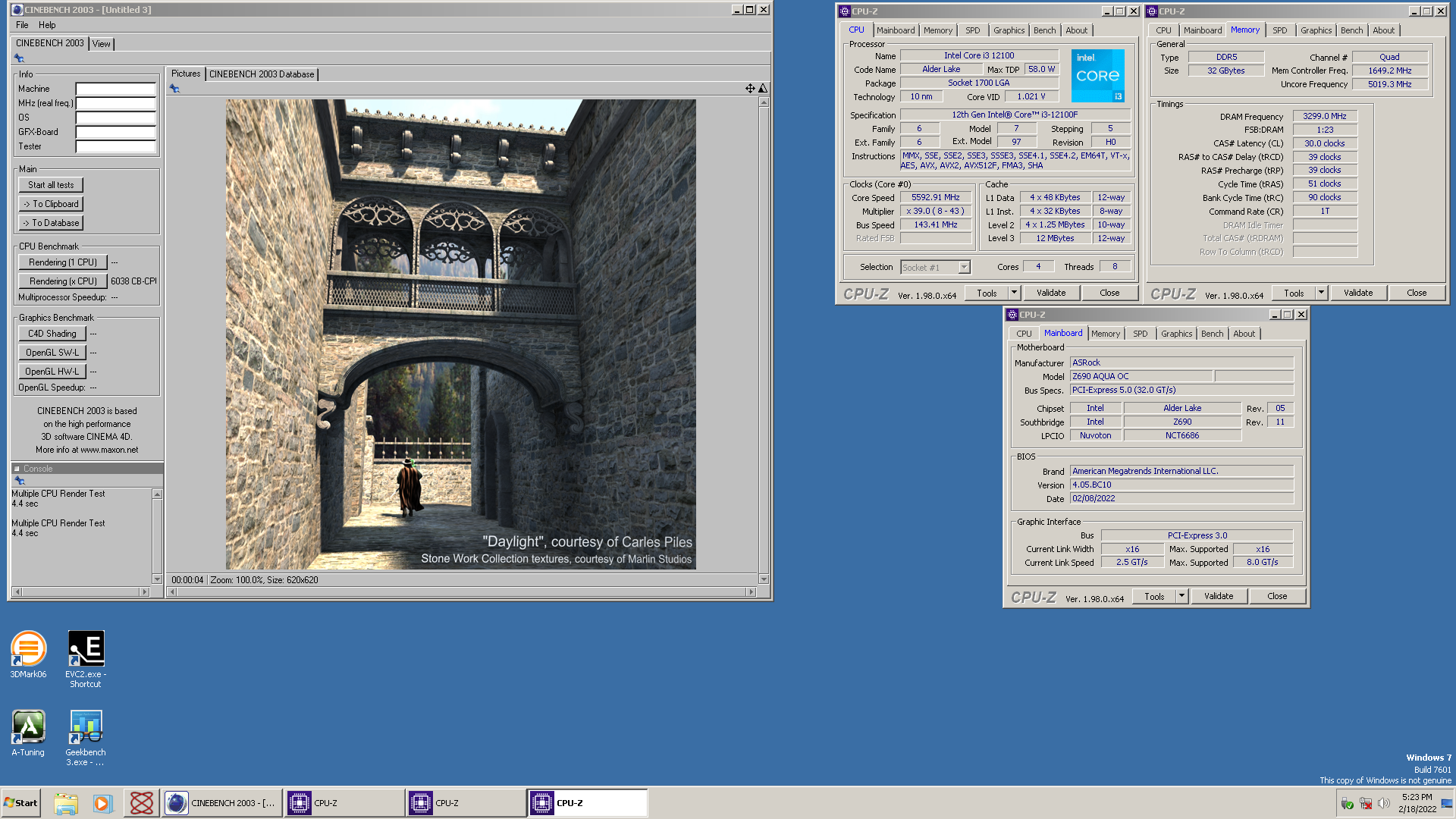The image size is (1456, 819).
Task: Click the picture horizontal scrollbar right arrow
Action: coord(751,591)
